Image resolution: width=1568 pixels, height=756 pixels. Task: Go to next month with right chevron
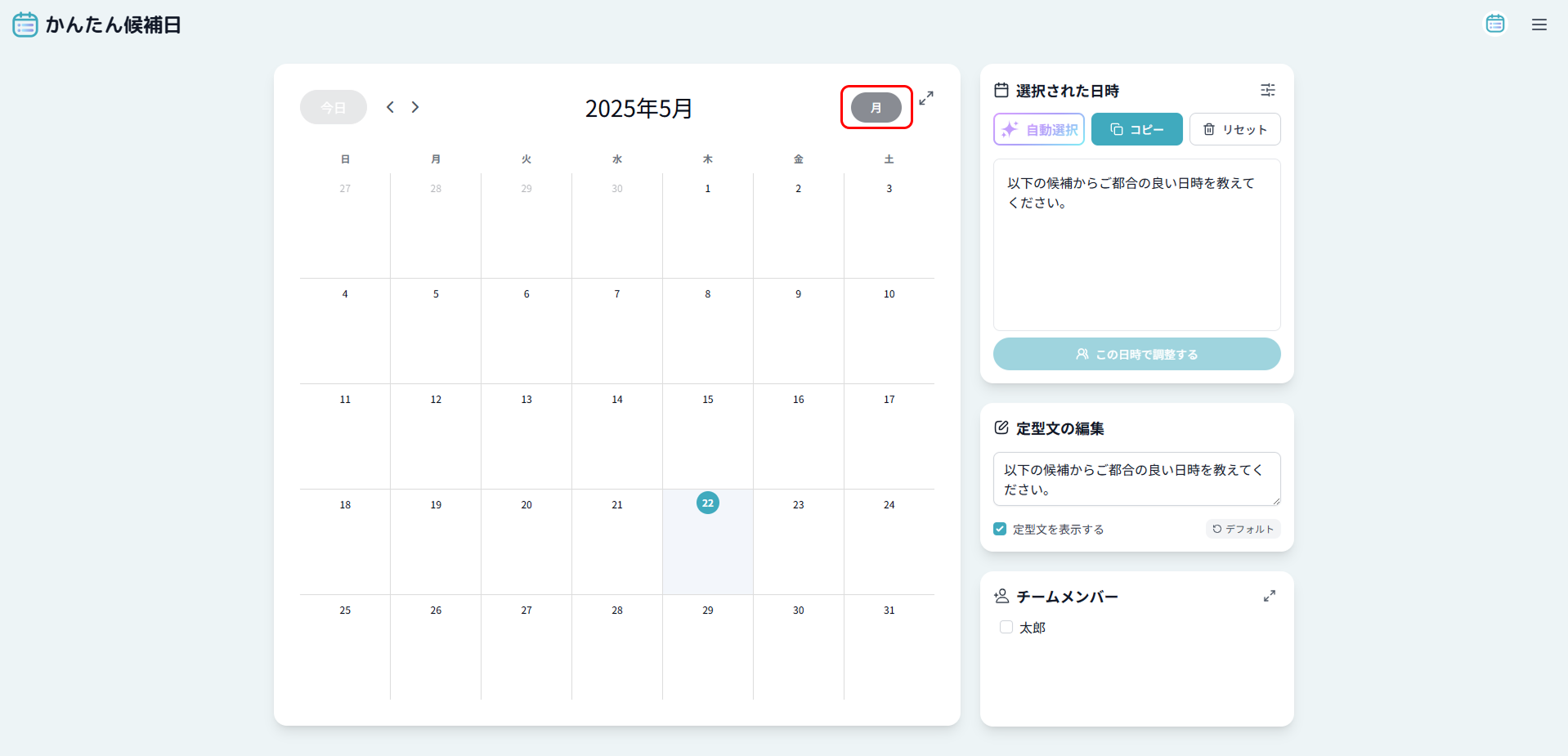click(x=415, y=107)
